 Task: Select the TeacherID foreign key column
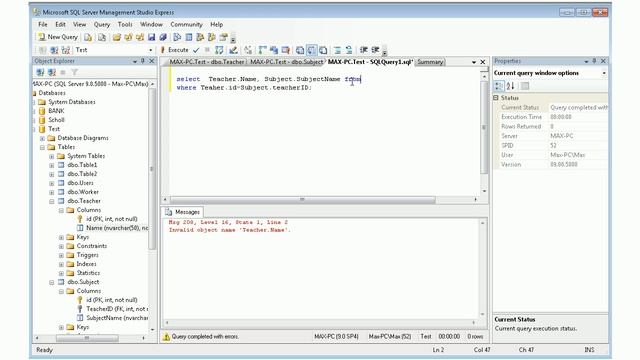116,309
